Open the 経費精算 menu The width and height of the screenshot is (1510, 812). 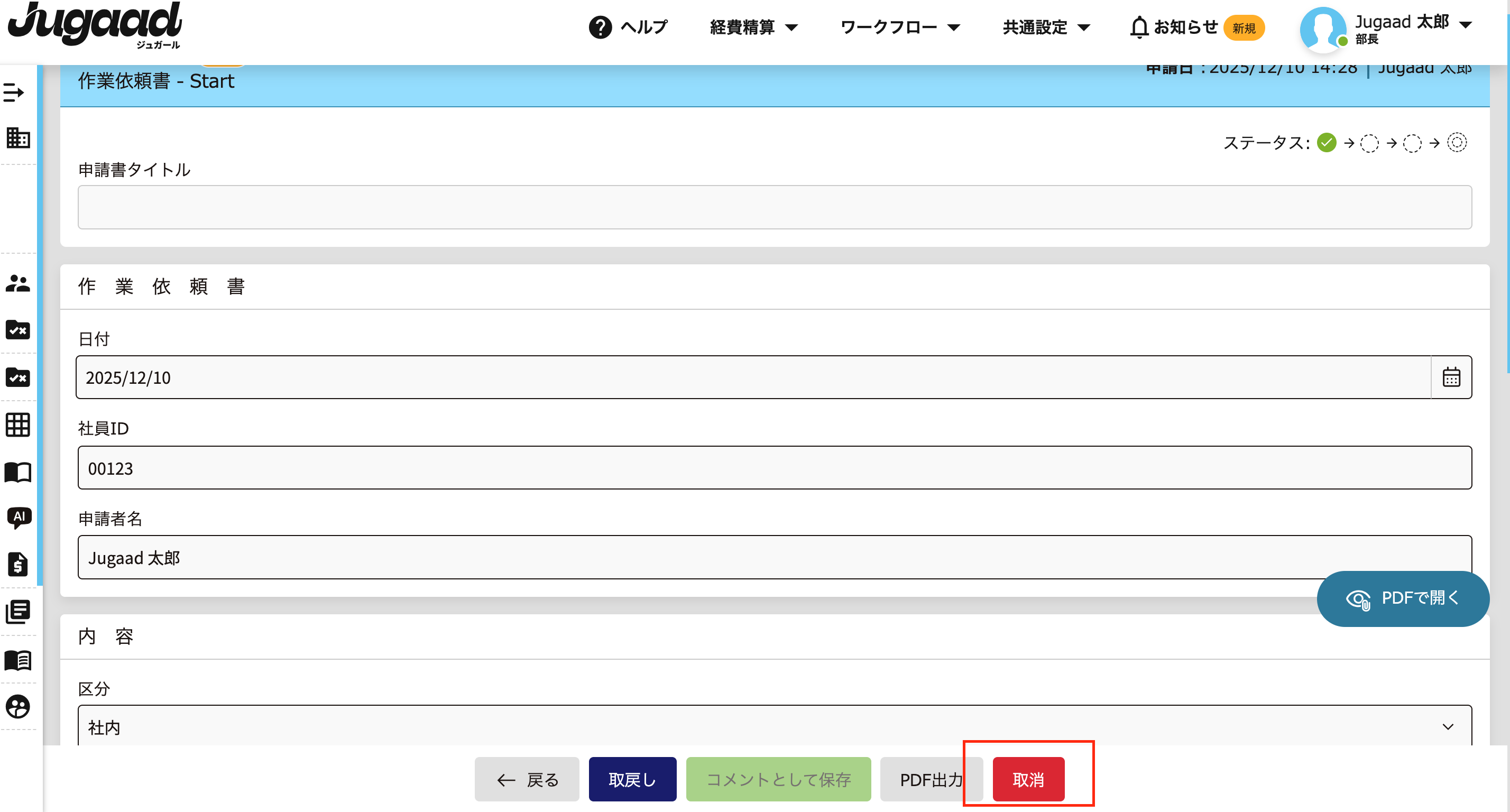click(x=753, y=27)
